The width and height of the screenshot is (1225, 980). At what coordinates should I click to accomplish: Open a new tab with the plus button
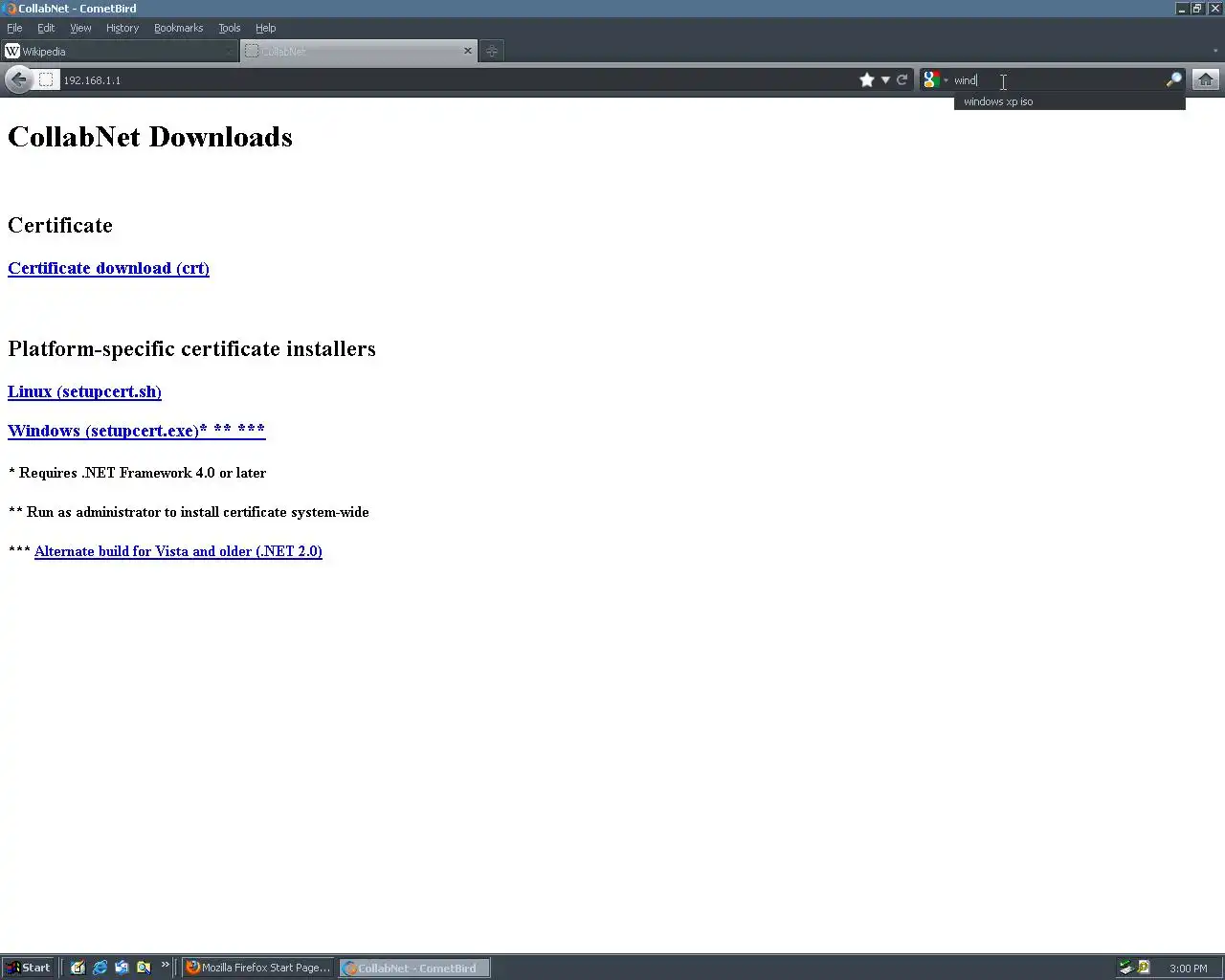coord(492,52)
